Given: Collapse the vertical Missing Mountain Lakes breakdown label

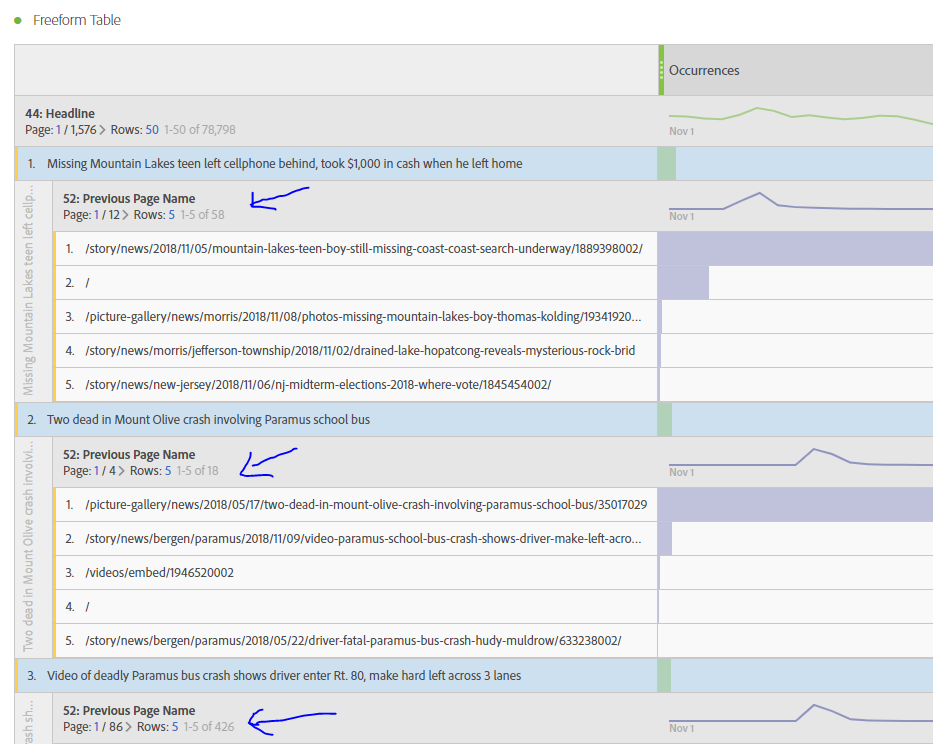Looking at the screenshot, I should click(28, 290).
